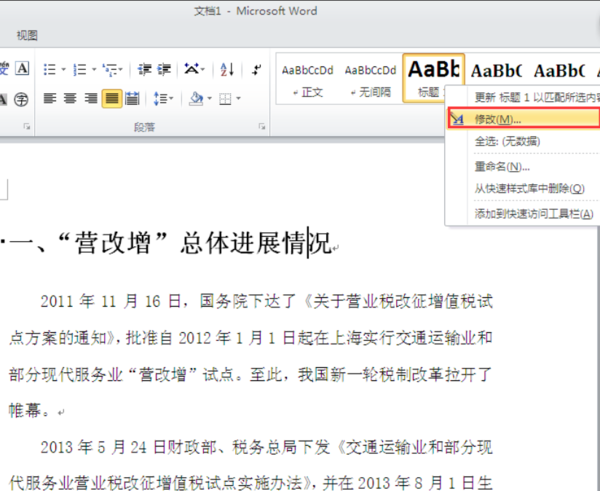Apply distributed alignment
Viewport: 600px width, 491px height.
click(132, 99)
